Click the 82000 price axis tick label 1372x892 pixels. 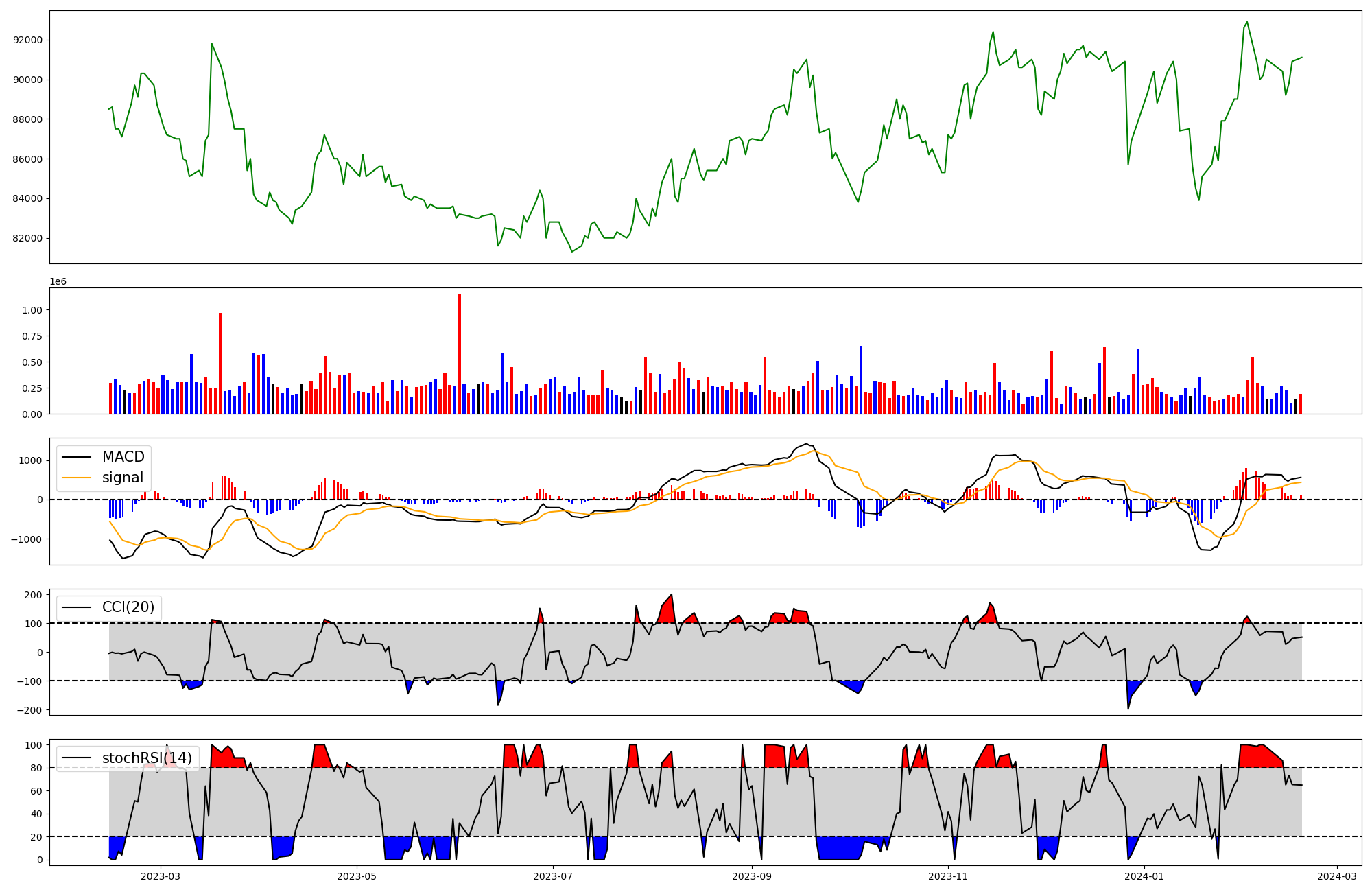[x=28, y=239]
